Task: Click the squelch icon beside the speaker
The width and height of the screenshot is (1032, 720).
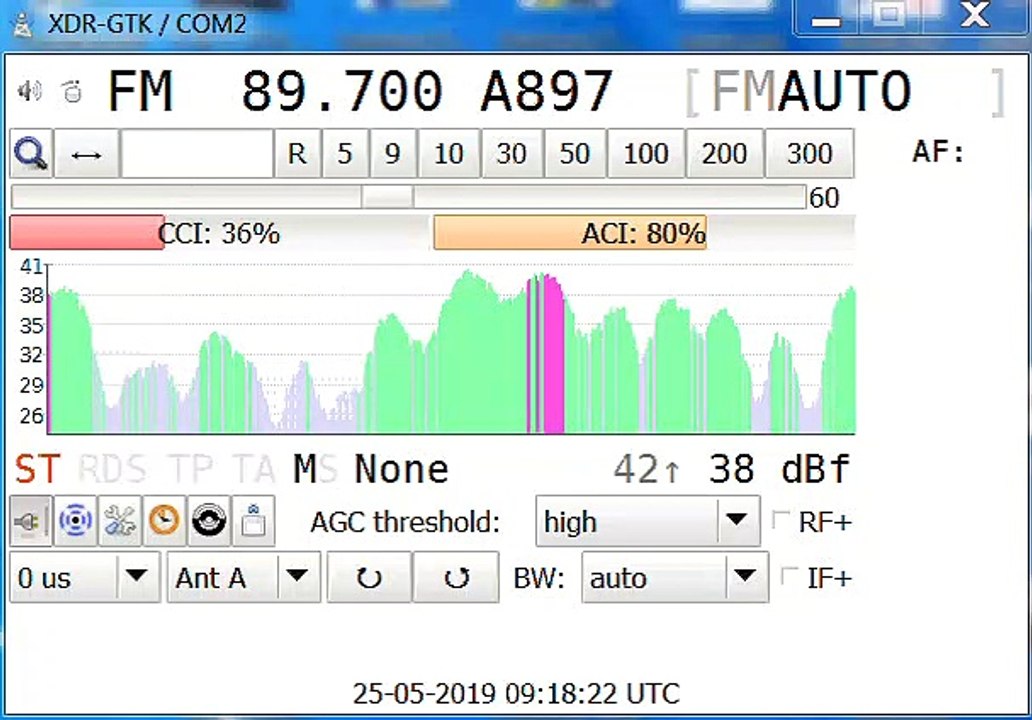Action: coord(72,91)
